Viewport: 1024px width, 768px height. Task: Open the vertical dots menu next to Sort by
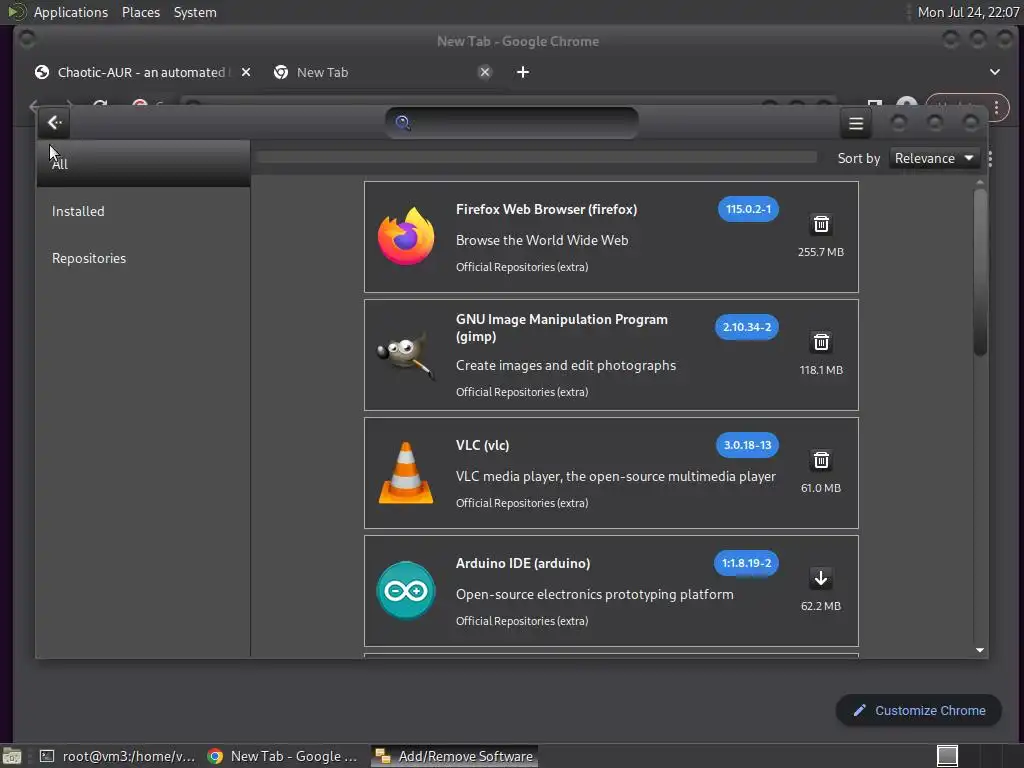click(x=990, y=159)
